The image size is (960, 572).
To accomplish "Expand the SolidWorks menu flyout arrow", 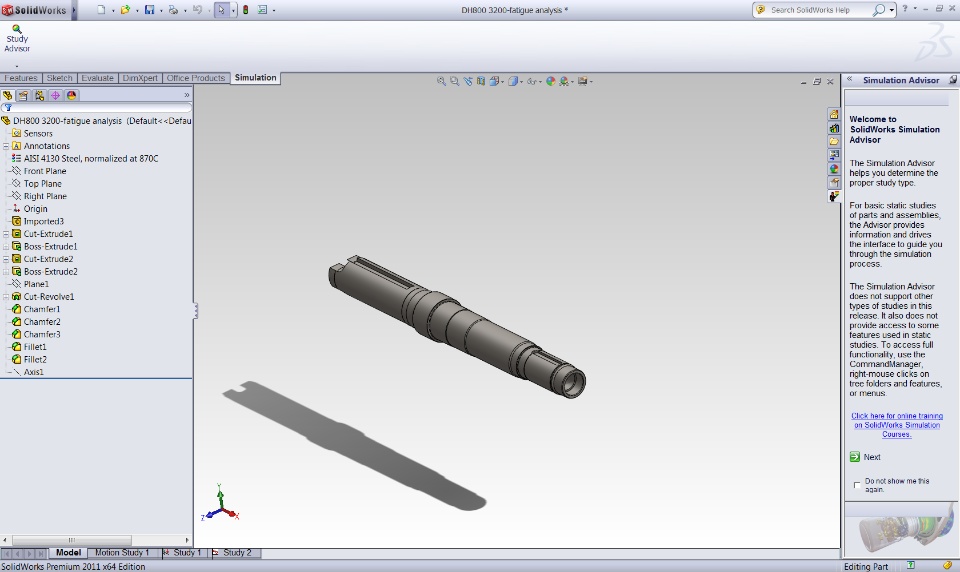I will (x=74, y=10).
